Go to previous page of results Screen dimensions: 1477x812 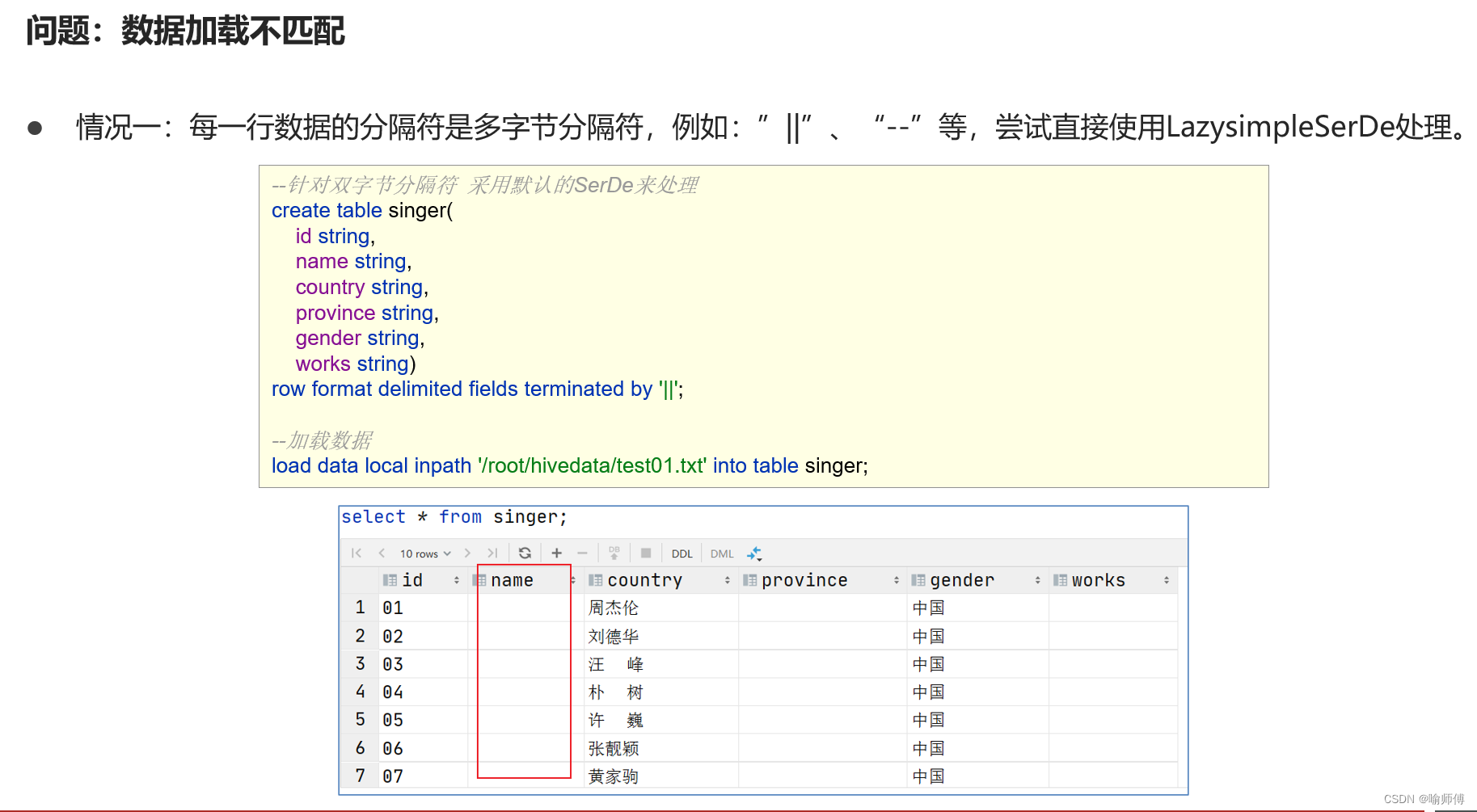tap(382, 553)
